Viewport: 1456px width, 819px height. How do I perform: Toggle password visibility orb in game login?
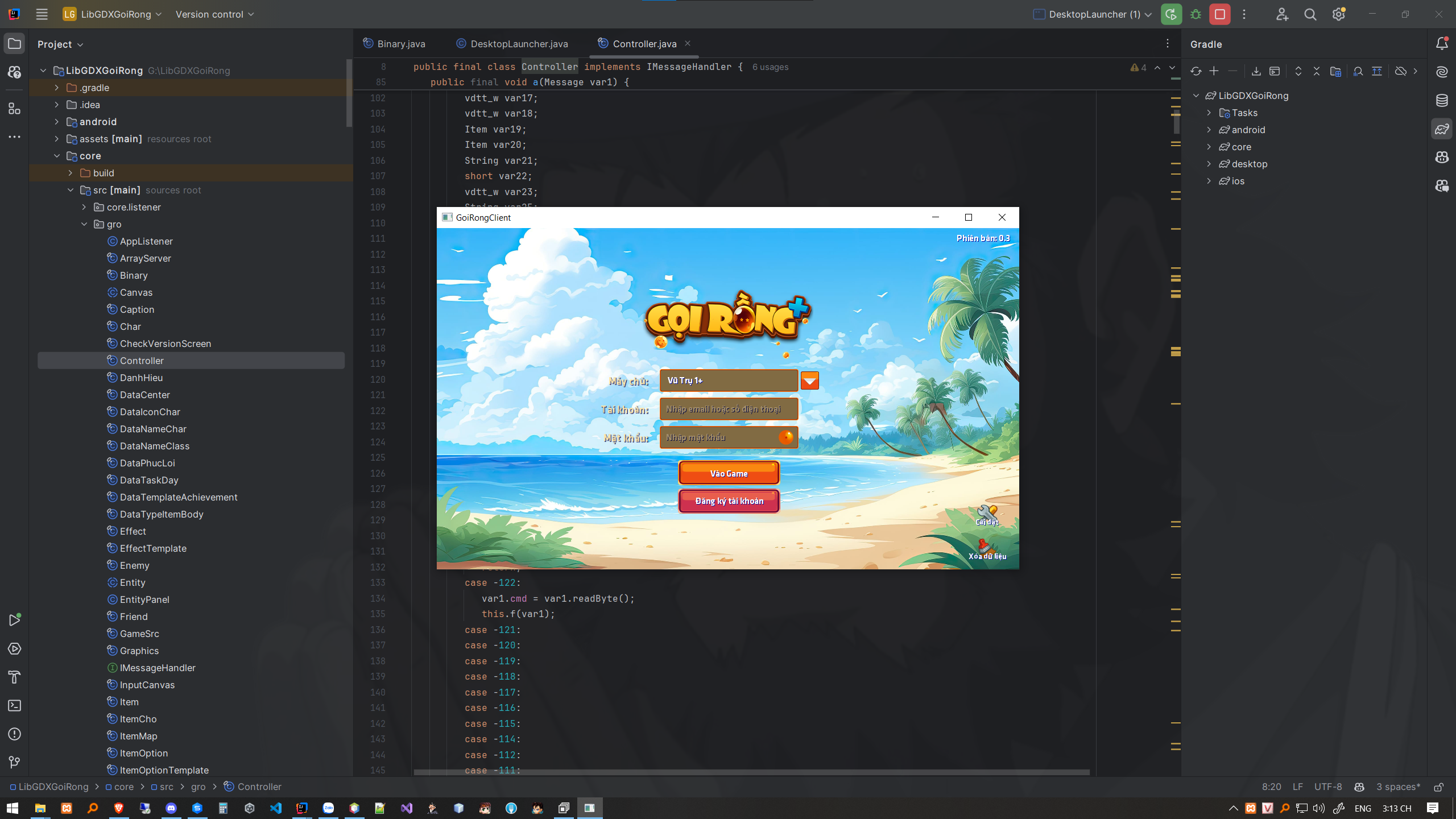click(786, 437)
